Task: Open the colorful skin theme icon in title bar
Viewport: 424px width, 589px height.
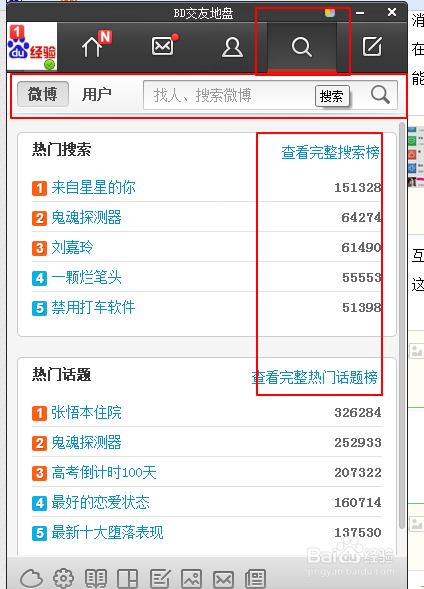Action: tap(330, 13)
